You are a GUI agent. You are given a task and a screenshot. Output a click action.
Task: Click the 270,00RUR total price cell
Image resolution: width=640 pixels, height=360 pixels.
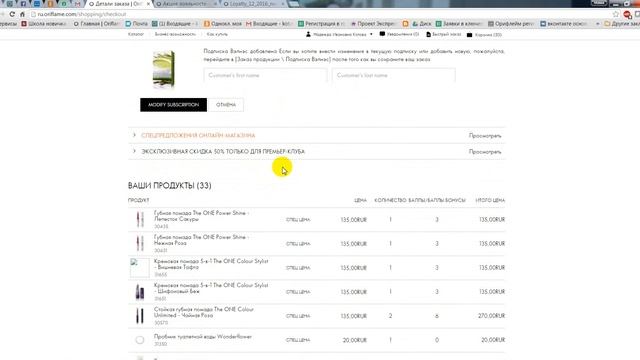(491, 316)
